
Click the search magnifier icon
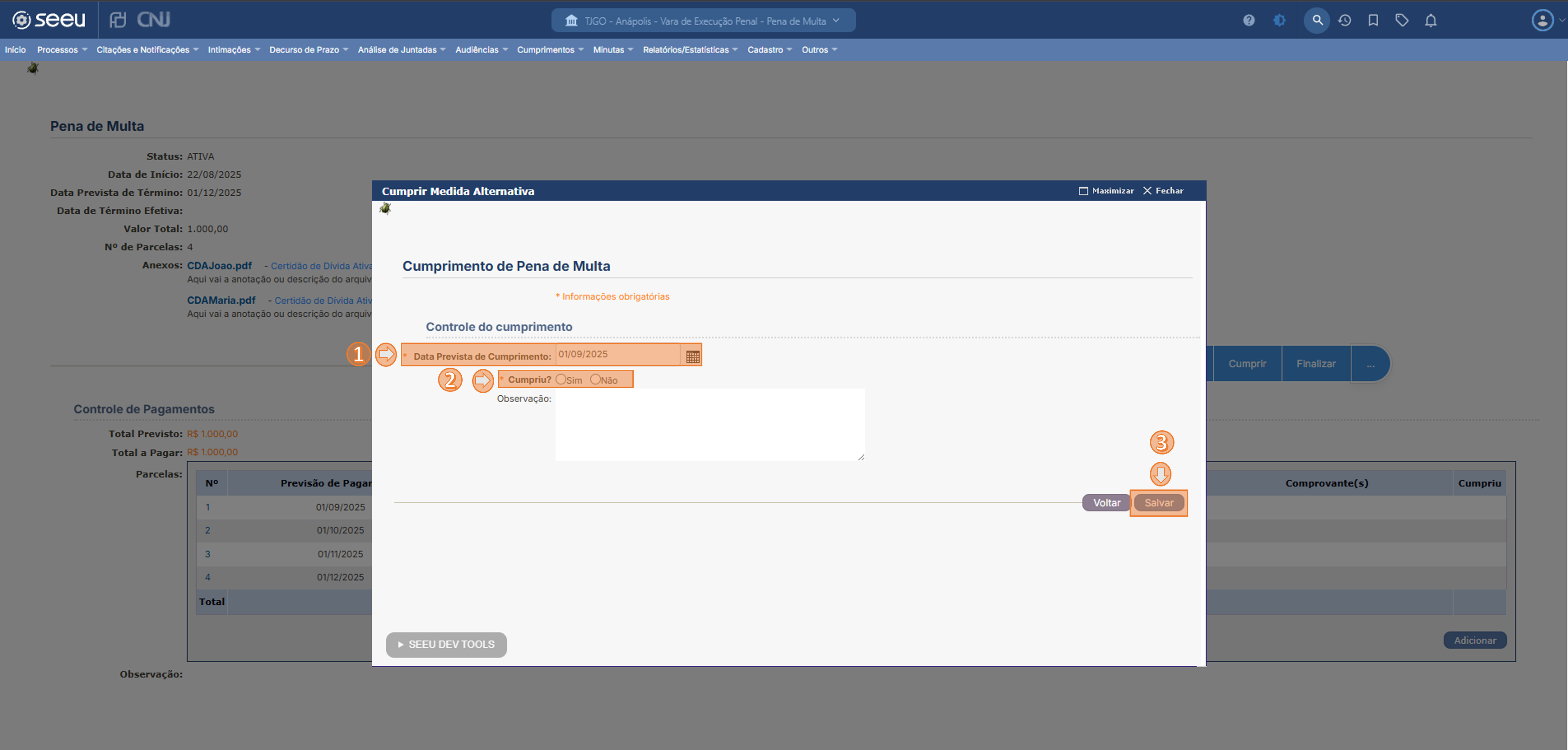coord(1317,21)
